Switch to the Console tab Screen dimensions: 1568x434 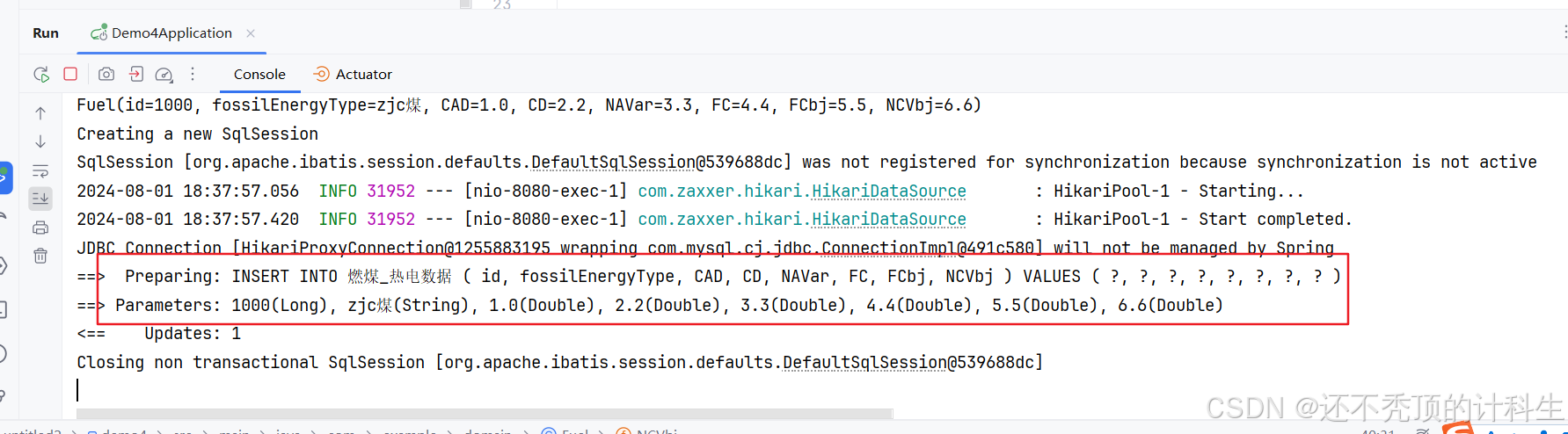tap(259, 75)
